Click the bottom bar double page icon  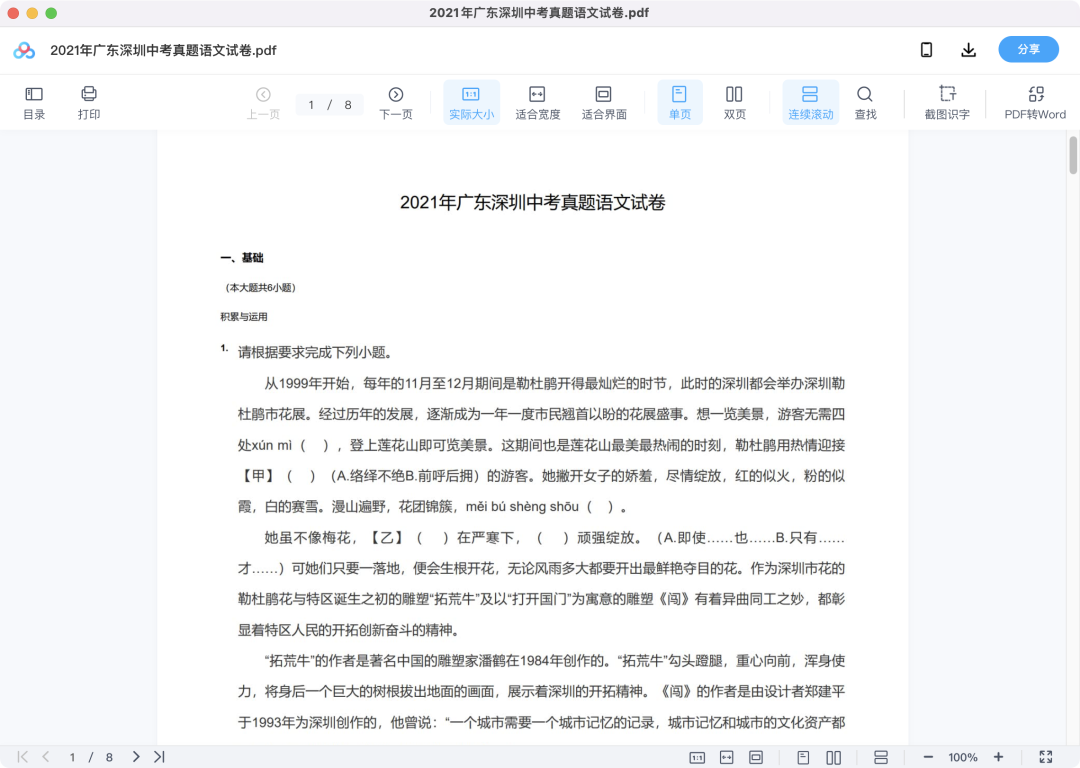[x=833, y=758]
